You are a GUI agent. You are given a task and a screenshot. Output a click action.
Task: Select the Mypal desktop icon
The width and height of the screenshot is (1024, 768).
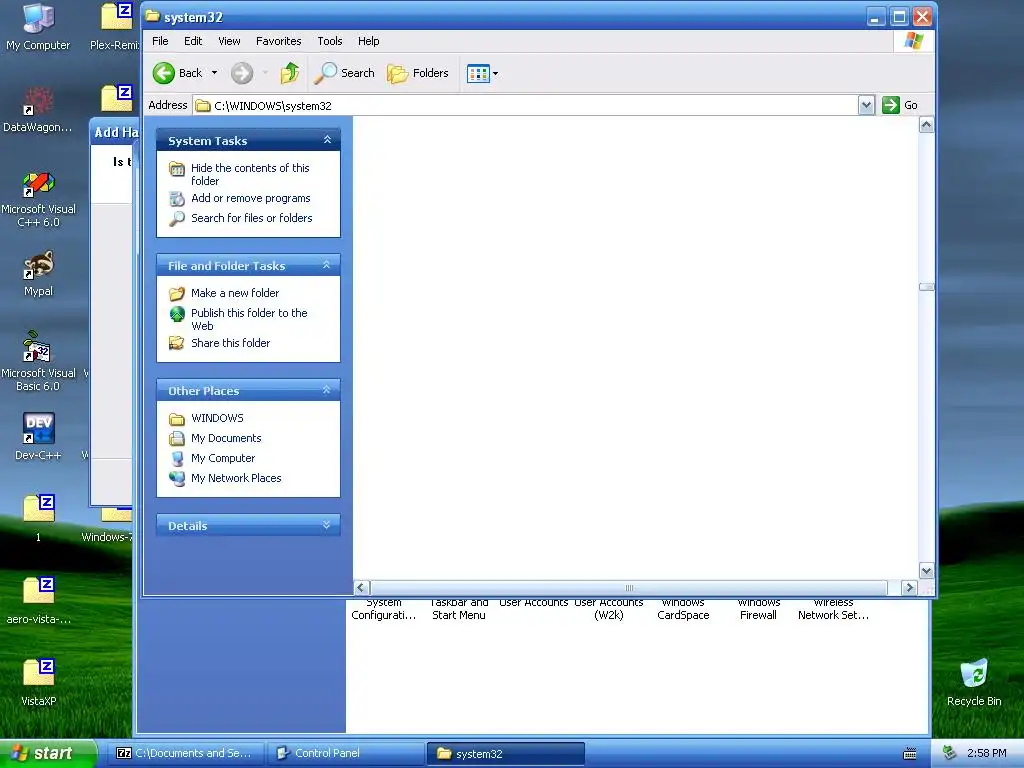click(x=38, y=273)
